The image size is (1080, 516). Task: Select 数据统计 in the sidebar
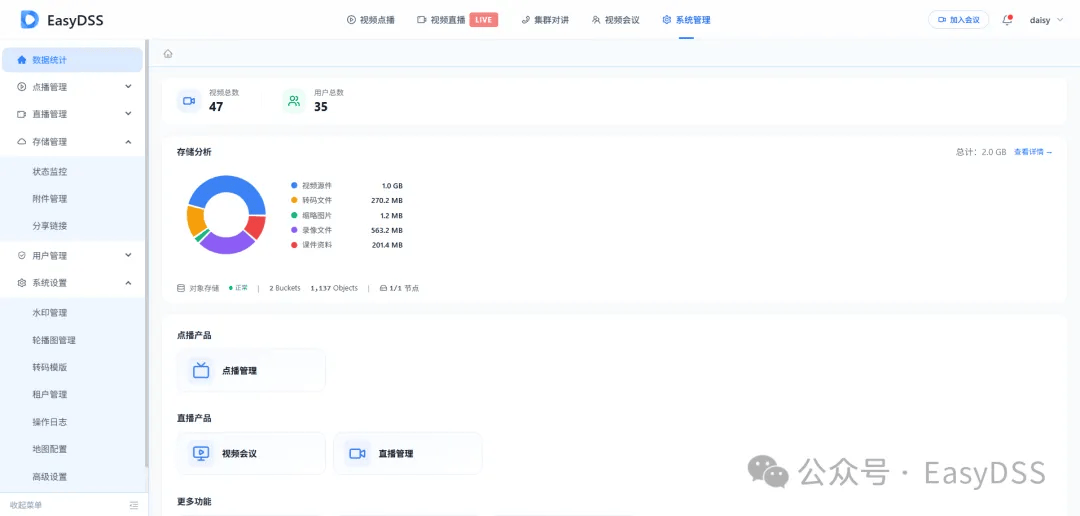pos(72,60)
